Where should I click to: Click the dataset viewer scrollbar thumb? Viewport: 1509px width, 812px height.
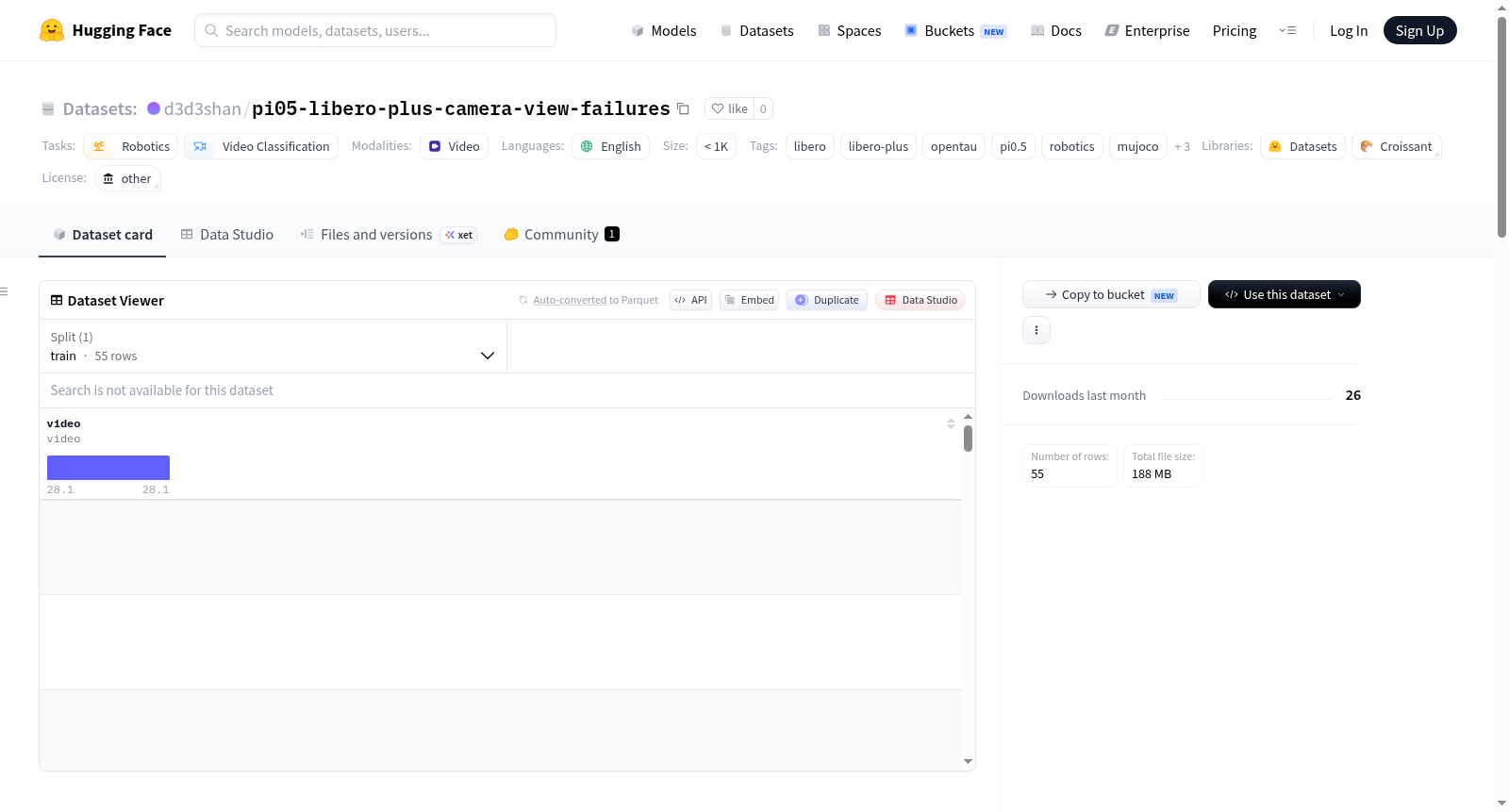coord(968,439)
